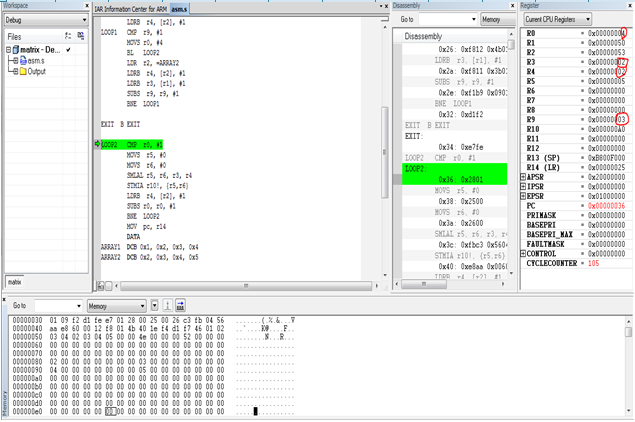Close the Disassembly panel
Image resolution: width=635 pixels, height=422 pixels.
(x=512, y=6)
